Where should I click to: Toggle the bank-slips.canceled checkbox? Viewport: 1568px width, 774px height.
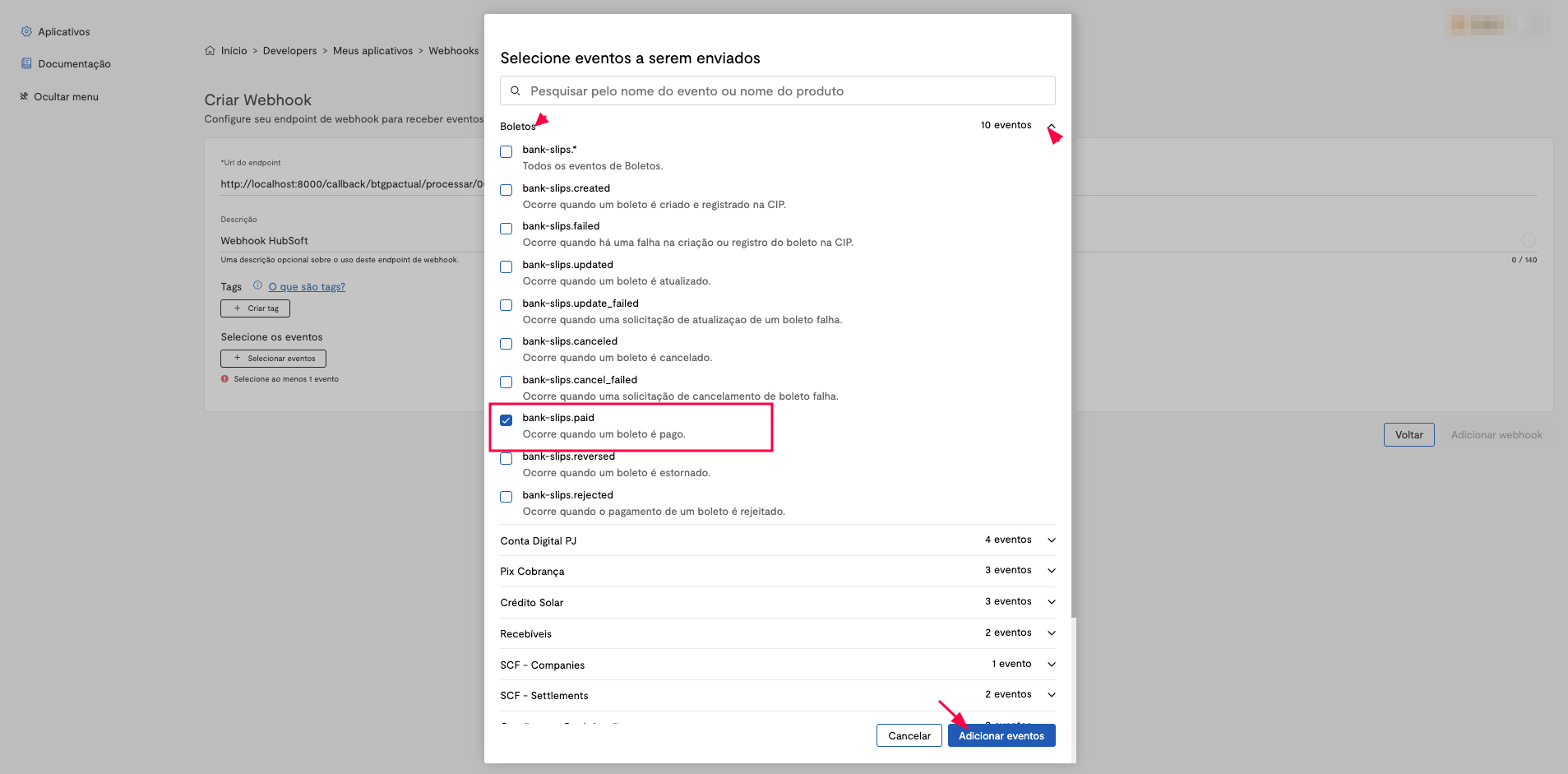tap(506, 343)
